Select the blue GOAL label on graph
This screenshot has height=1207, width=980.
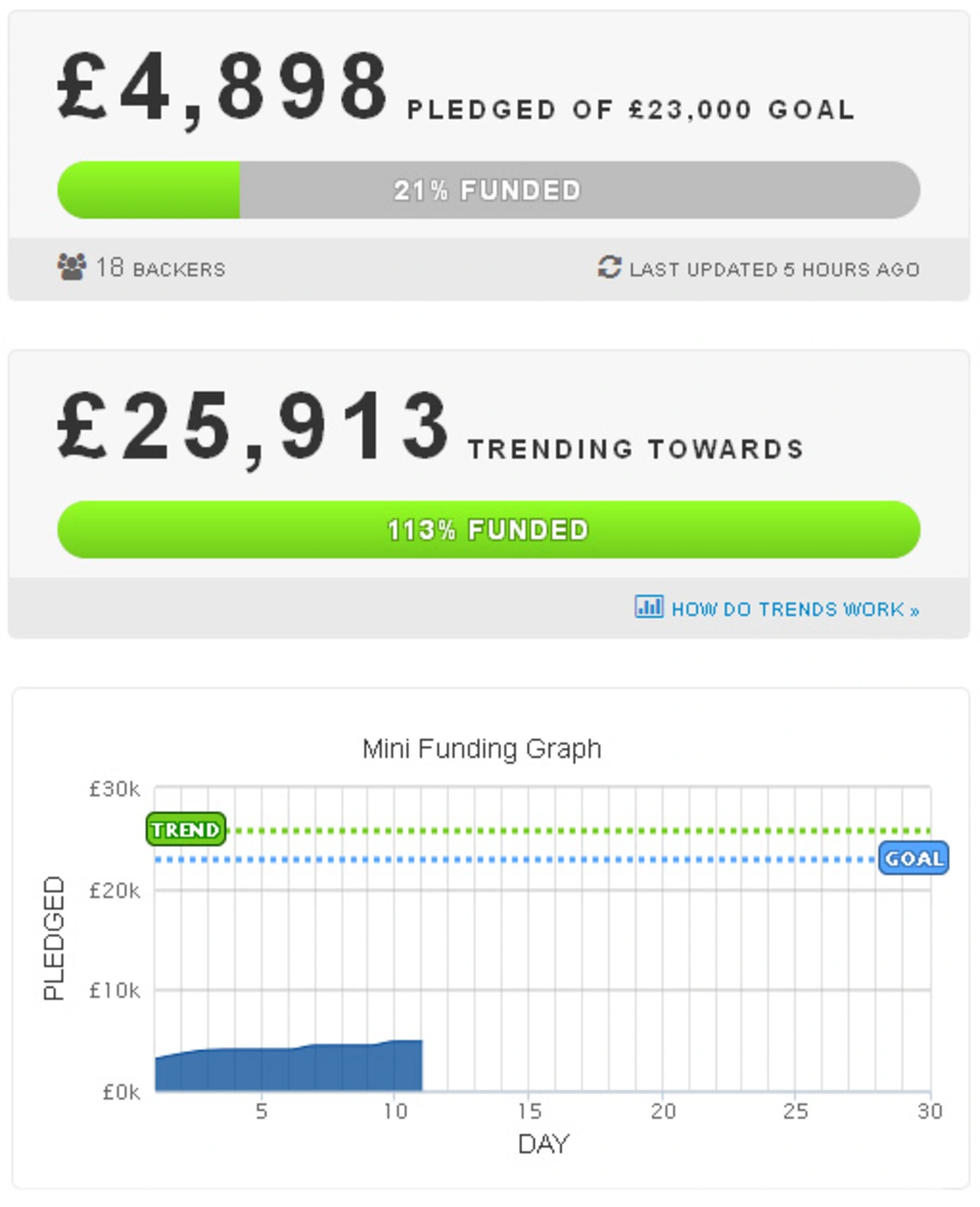pos(913,859)
